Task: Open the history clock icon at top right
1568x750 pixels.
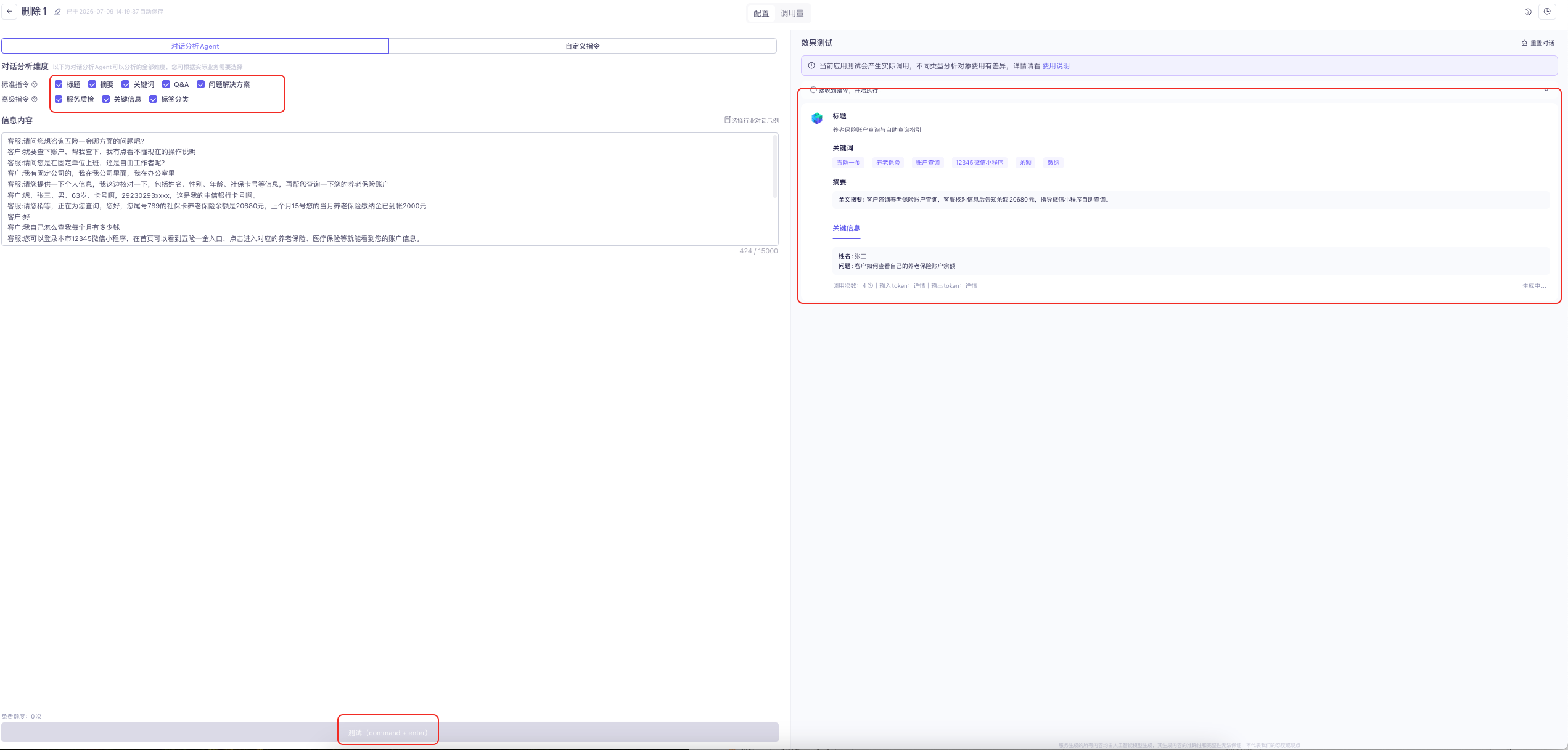Action: (x=1547, y=12)
